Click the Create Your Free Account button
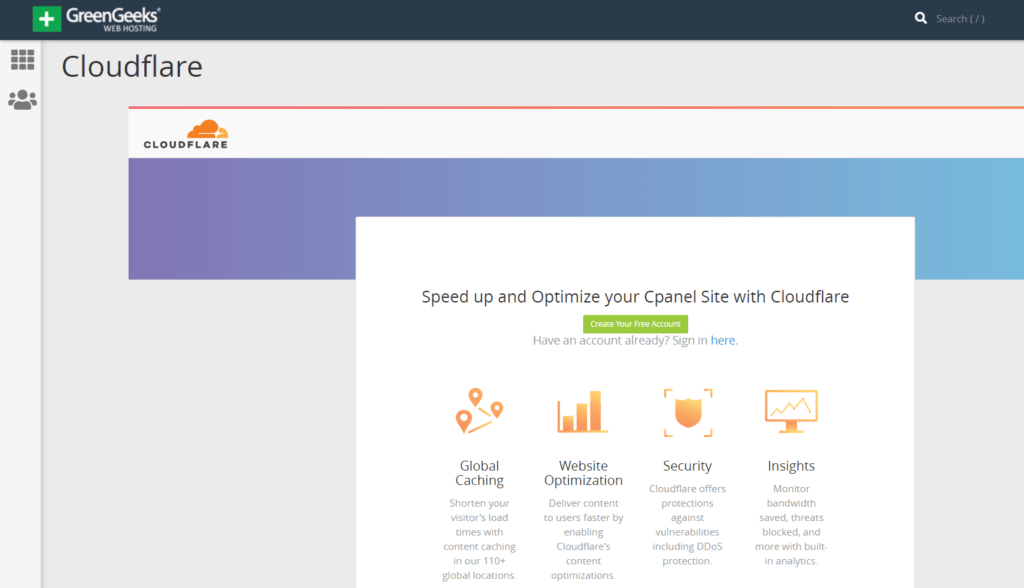This screenshot has width=1024, height=588. (635, 323)
